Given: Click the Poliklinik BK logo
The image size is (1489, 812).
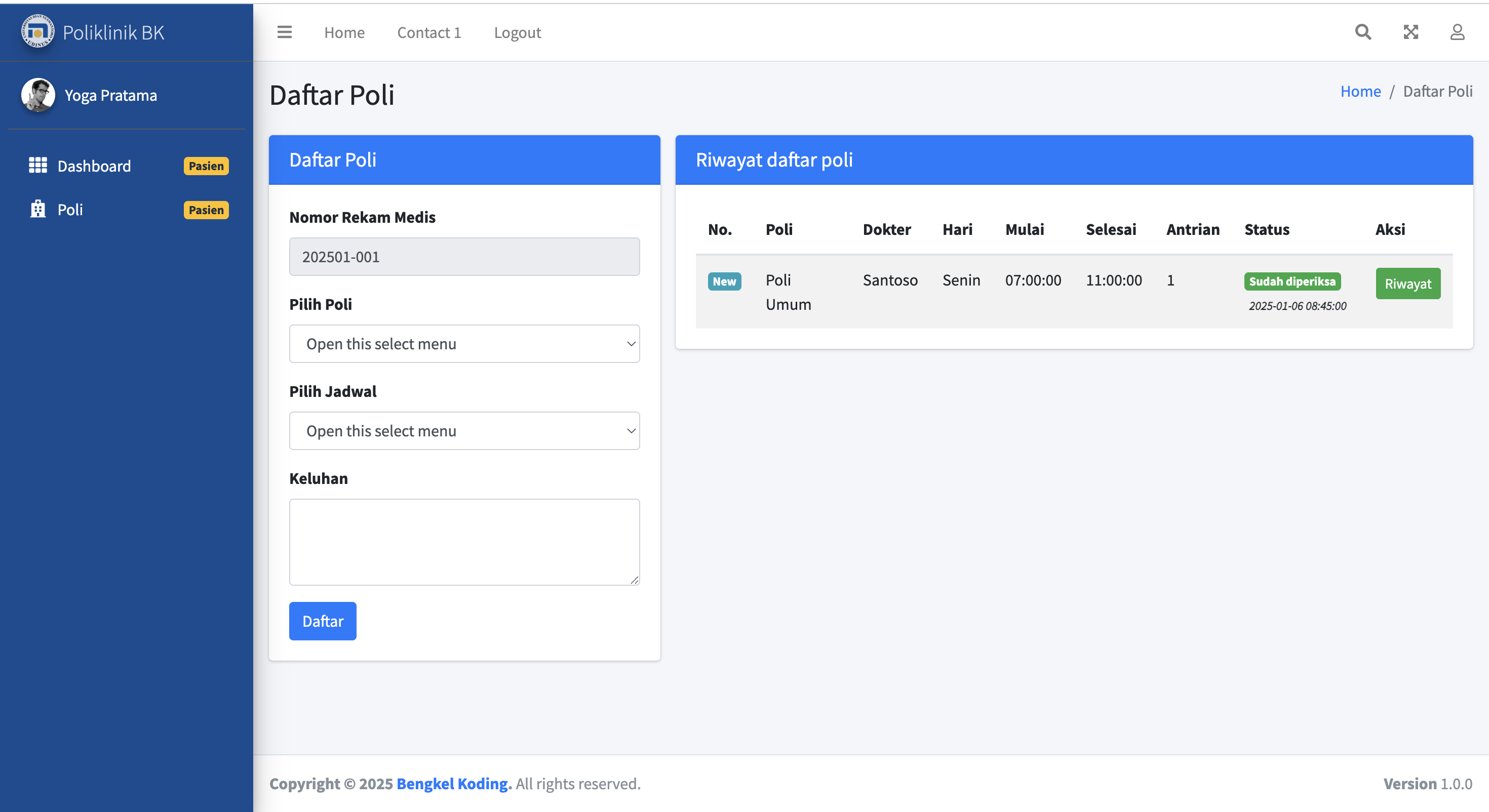Looking at the screenshot, I should (38, 32).
